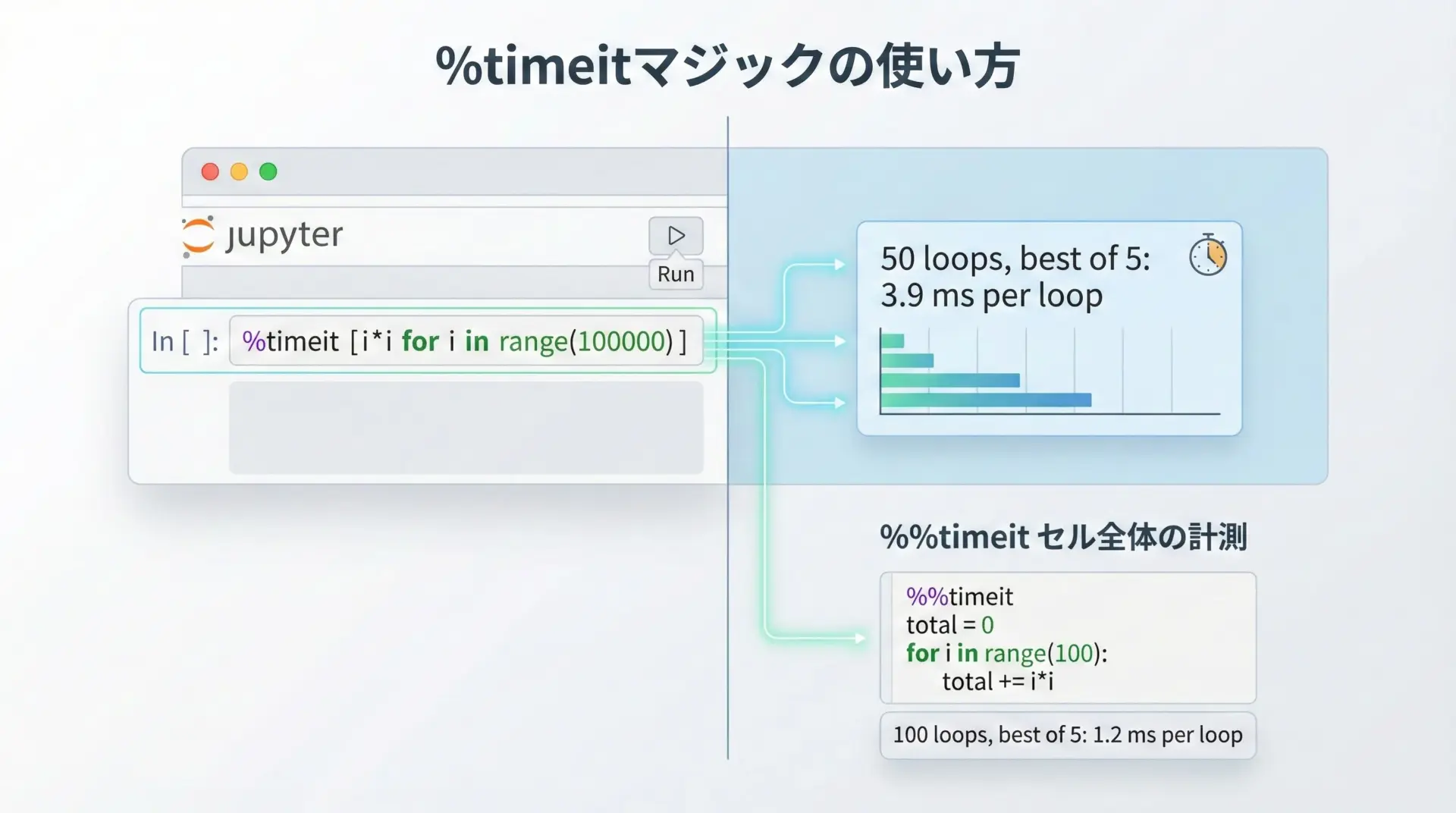Click the yellow minimize dot
Image resolution: width=1456 pixels, height=813 pixels.
[x=239, y=171]
